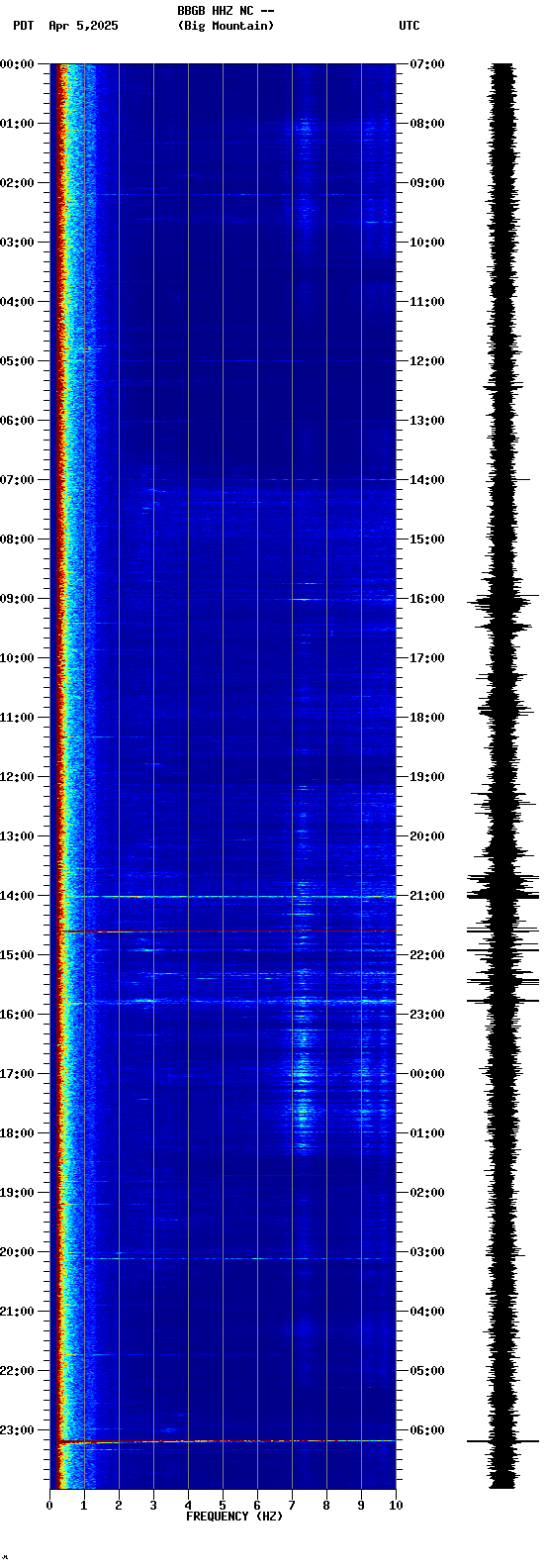Click the 08:00 PDT time label
Screen dimensions: 546x1568
tap(17, 539)
